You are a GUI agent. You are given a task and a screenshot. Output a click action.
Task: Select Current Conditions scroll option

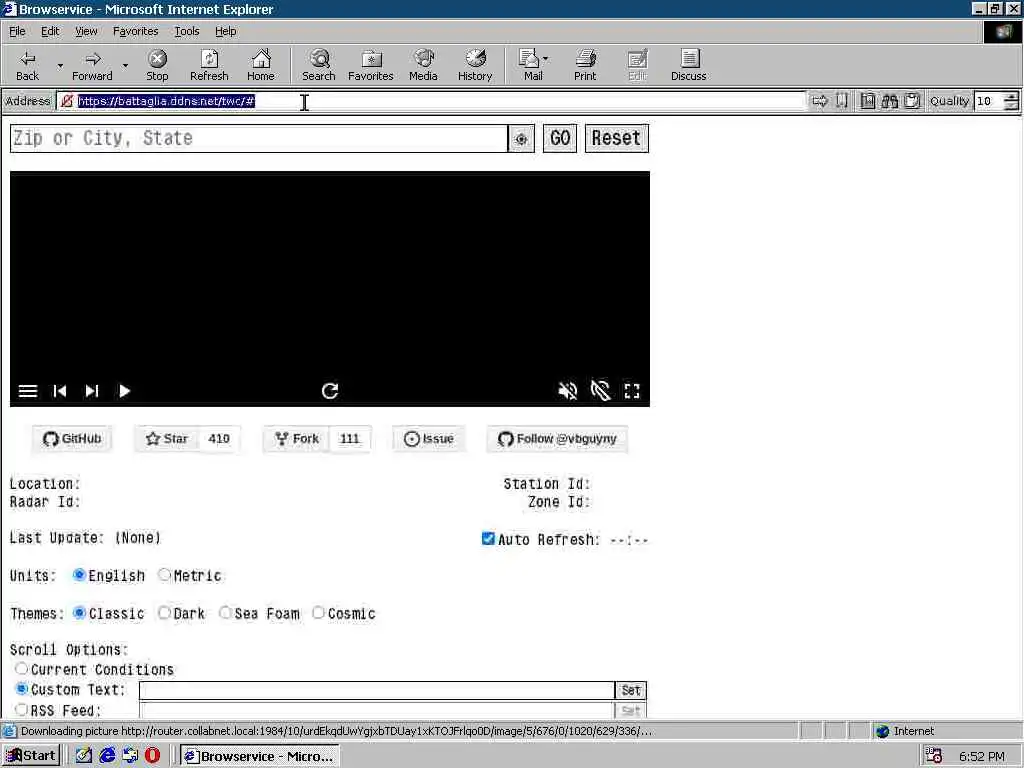coord(22,669)
